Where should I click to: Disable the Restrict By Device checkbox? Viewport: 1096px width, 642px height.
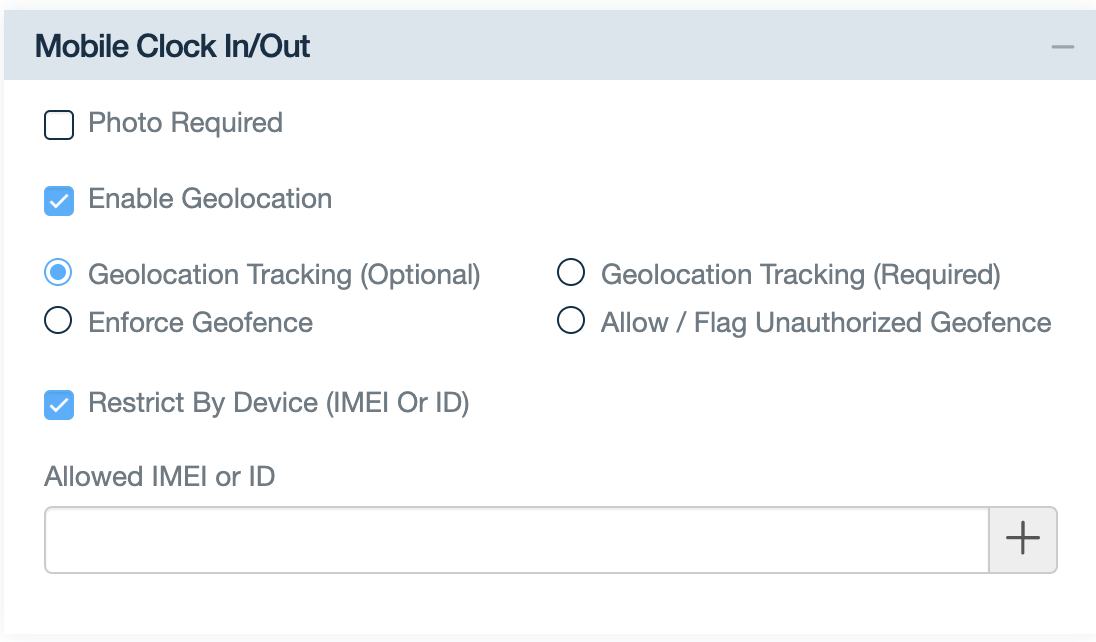(x=59, y=405)
